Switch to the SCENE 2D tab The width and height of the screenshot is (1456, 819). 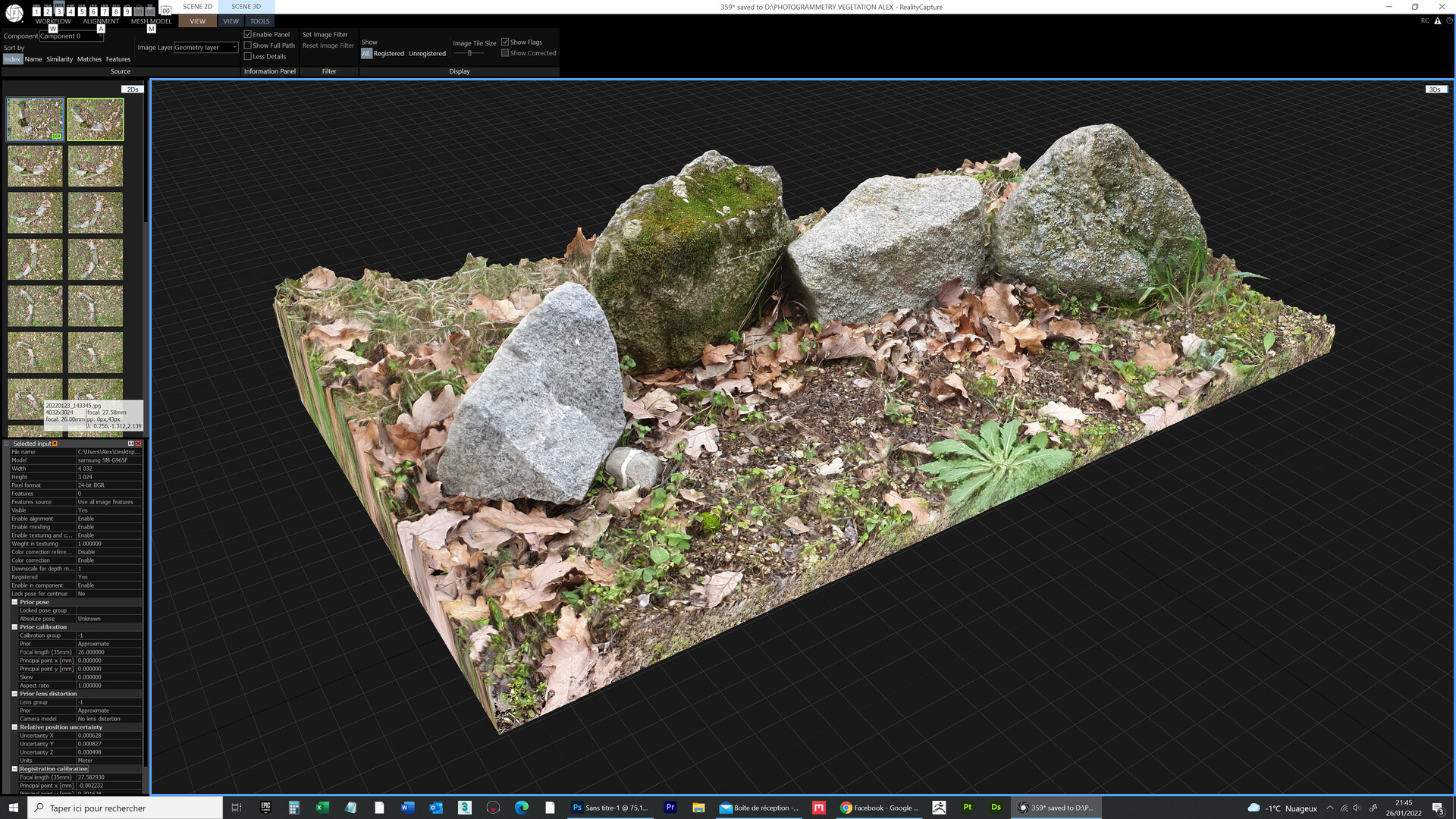pyautogui.click(x=197, y=6)
